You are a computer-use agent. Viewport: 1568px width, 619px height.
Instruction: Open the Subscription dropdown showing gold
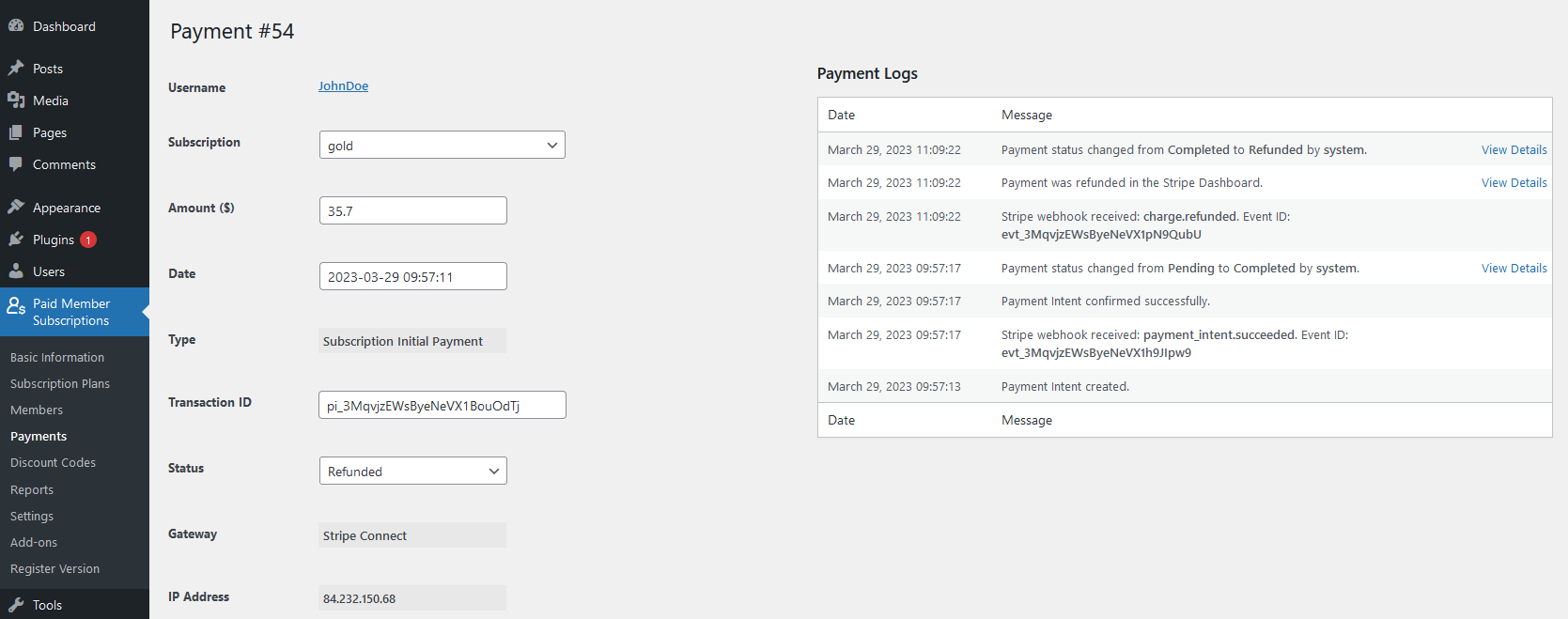click(x=442, y=145)
